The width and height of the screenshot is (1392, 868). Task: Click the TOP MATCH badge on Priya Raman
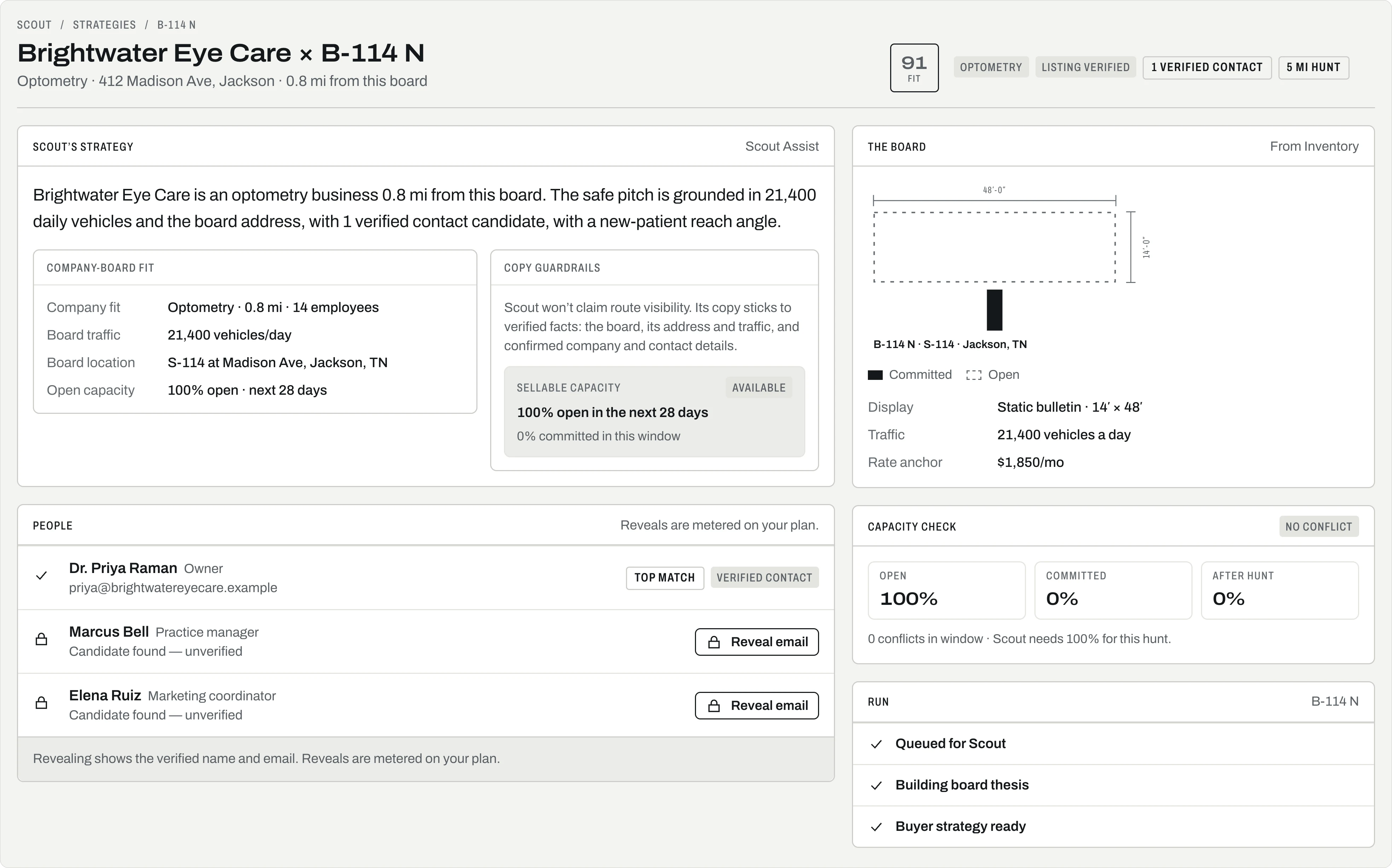point(665,578)
